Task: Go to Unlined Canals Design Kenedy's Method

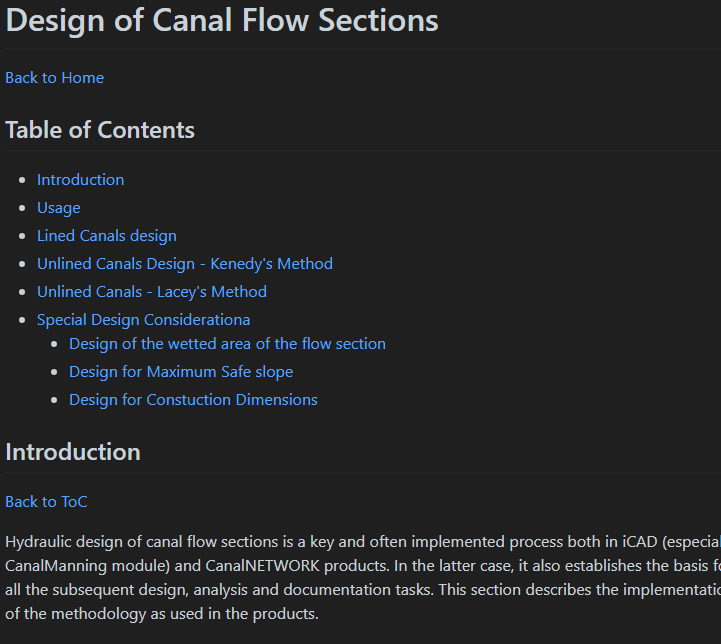Action: coord(184,264)
